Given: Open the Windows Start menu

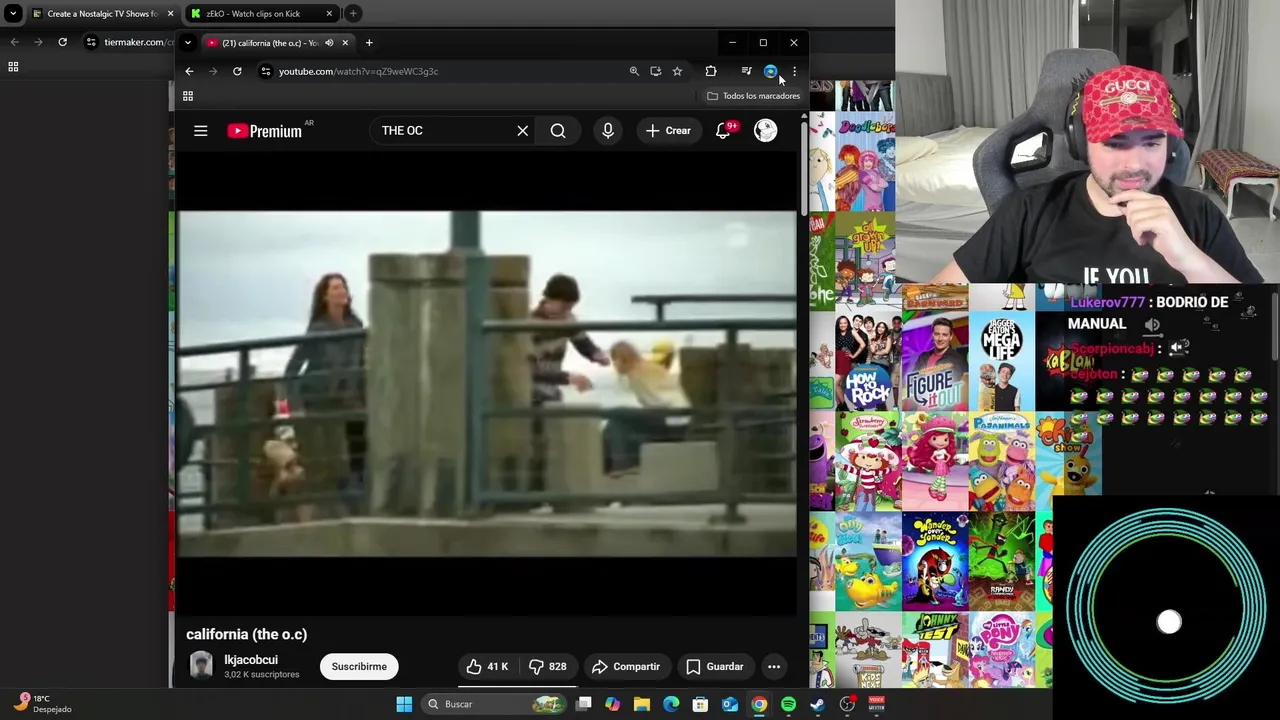Looking at the screenshot, I should 404,704.
